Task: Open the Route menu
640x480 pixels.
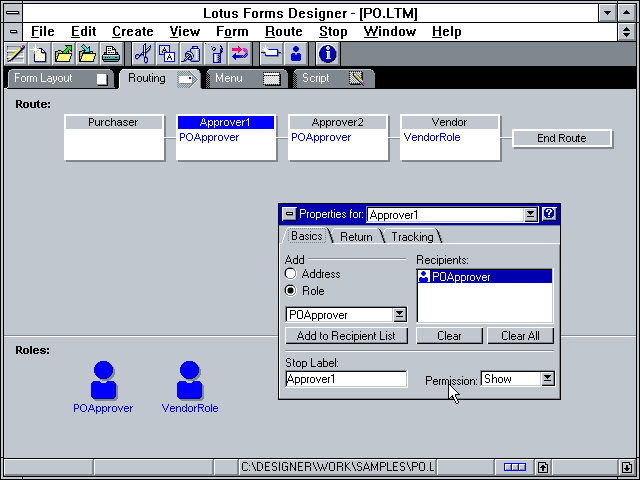Action: (x=284, y=31)
